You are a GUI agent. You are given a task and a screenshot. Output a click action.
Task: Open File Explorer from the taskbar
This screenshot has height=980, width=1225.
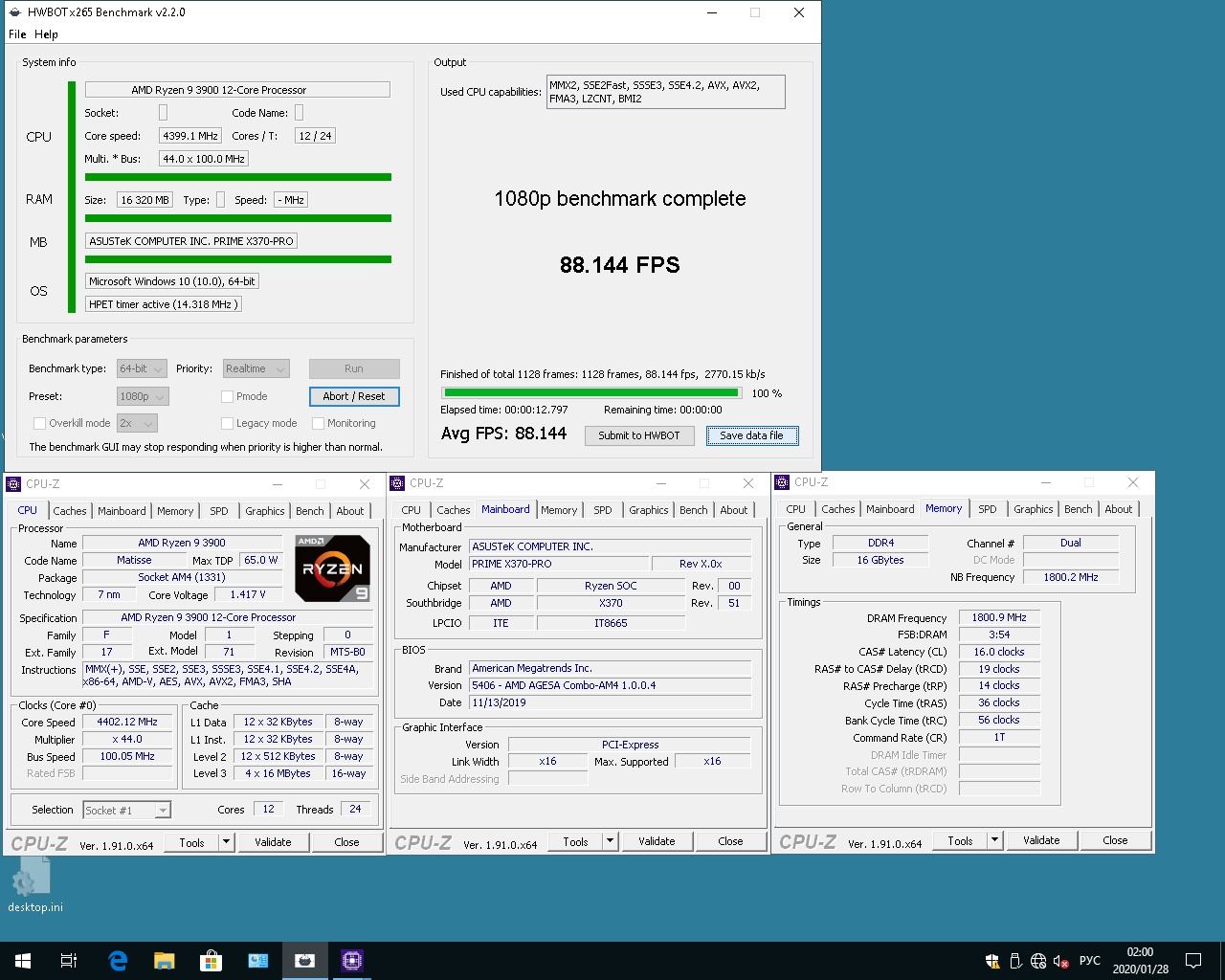[165, 961]
